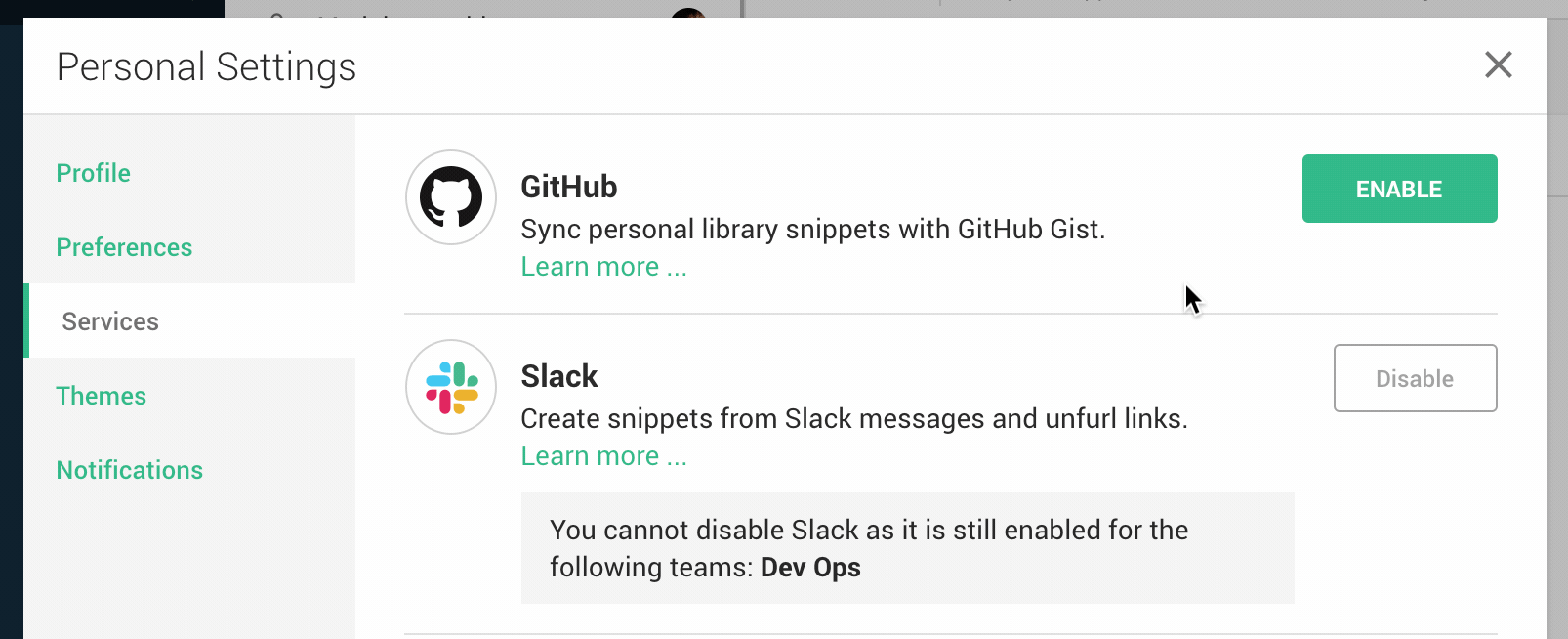This screenshot has width=1568, height=639.
Task: Disable the Slack integration
Action: [x=1415, y=378]
